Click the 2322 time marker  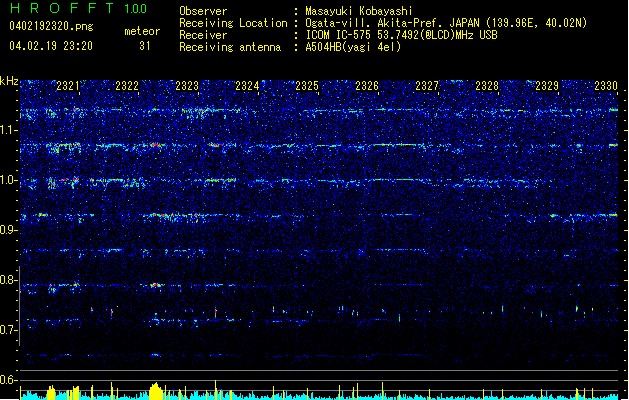(127, 86)
